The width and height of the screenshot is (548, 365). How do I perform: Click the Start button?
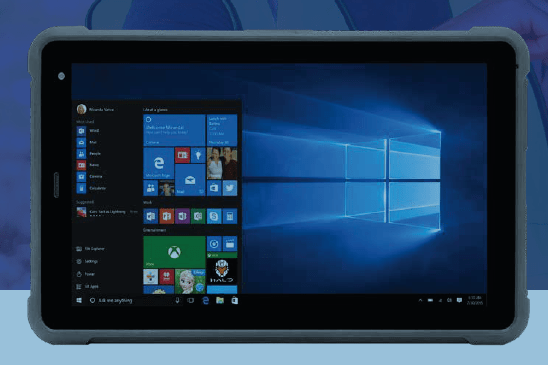pos(79,300)
